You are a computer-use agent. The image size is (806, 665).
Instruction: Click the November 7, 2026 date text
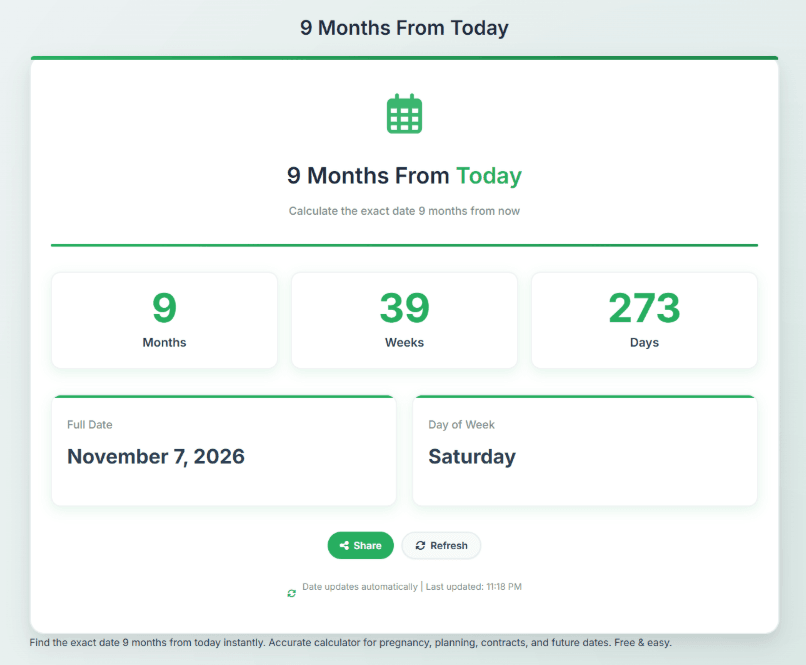pos(156,456)
